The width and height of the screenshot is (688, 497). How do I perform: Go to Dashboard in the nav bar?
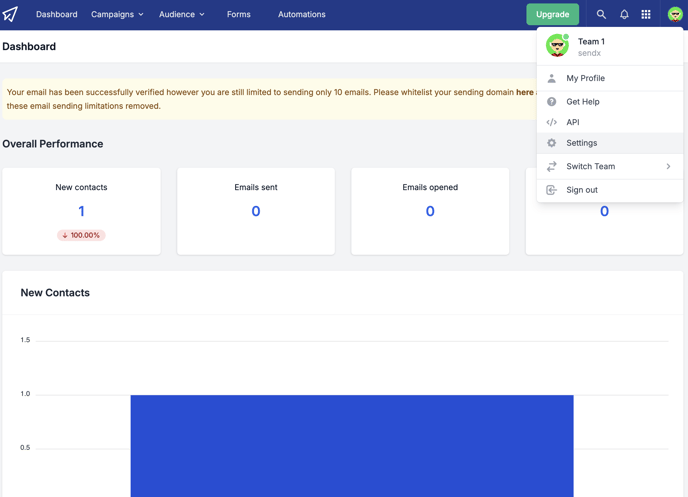57,14
